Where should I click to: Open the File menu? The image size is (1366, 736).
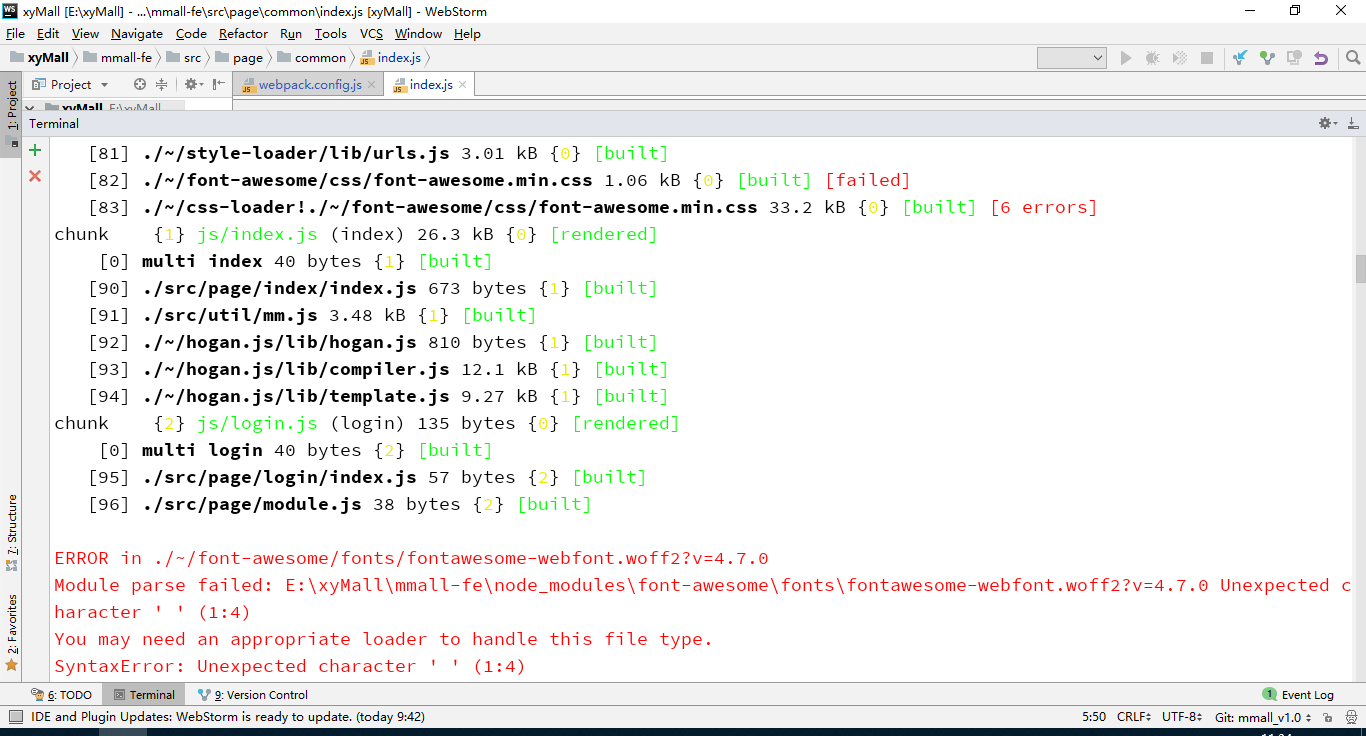[x=15, y=34]
